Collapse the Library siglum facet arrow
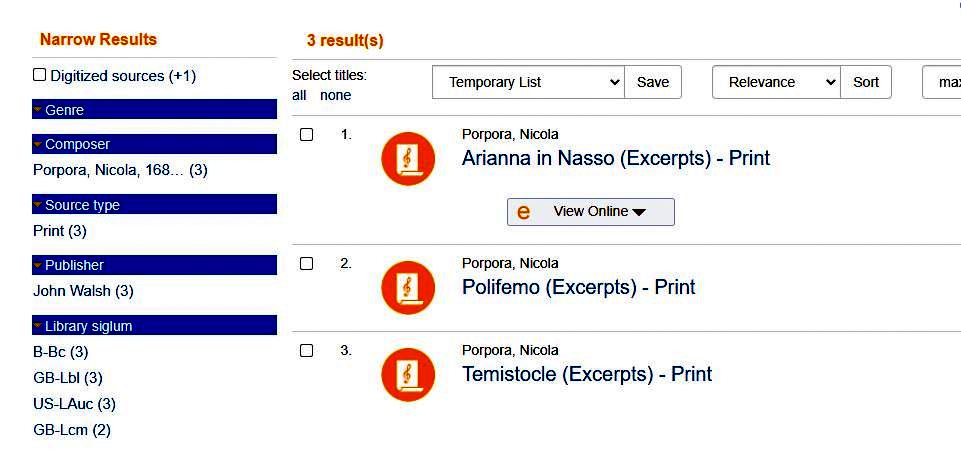The image size is (961, 449). pos(38,326)
